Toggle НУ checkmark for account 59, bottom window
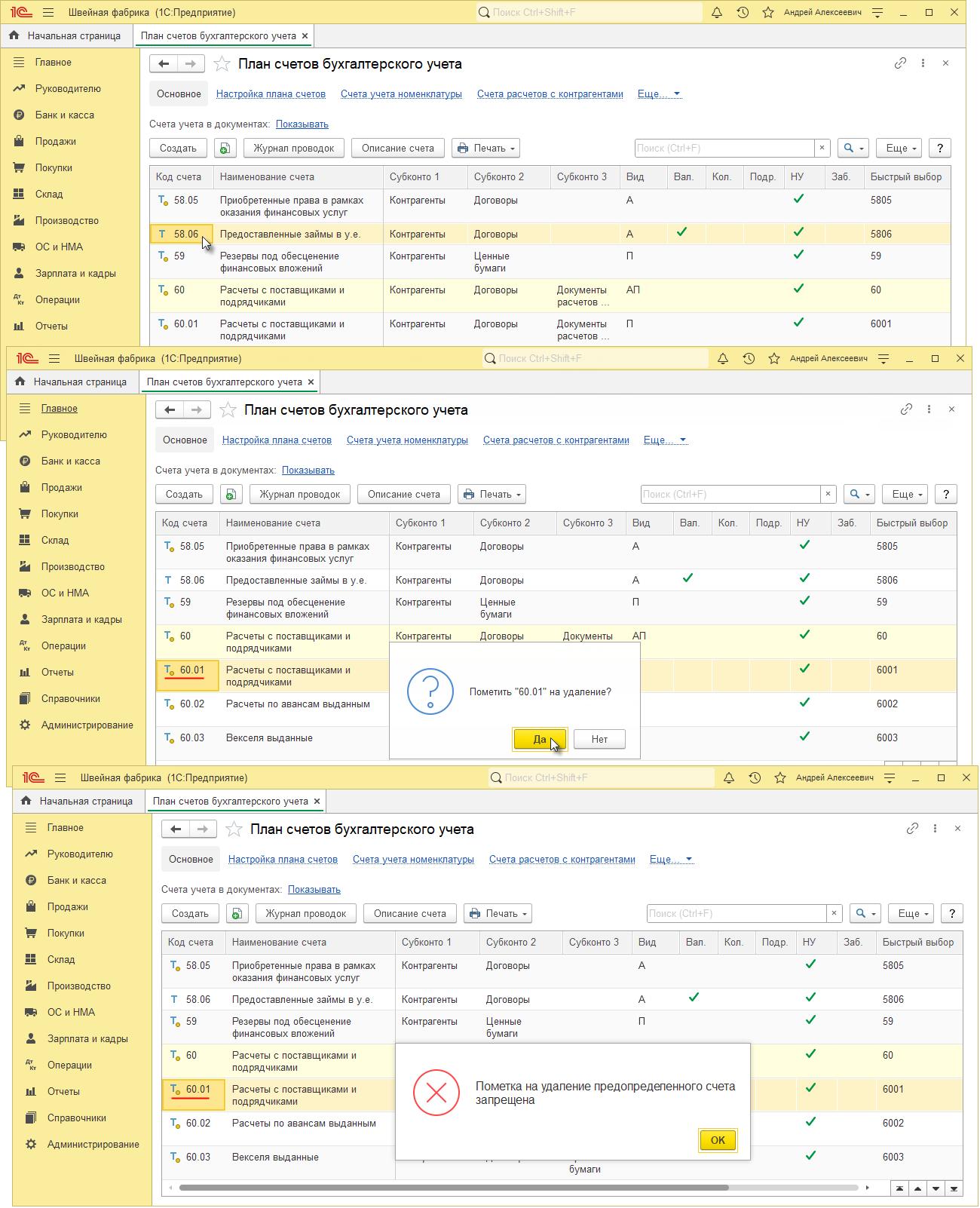The height and width of the screenshot is (1208, 980). point(810,1019)
